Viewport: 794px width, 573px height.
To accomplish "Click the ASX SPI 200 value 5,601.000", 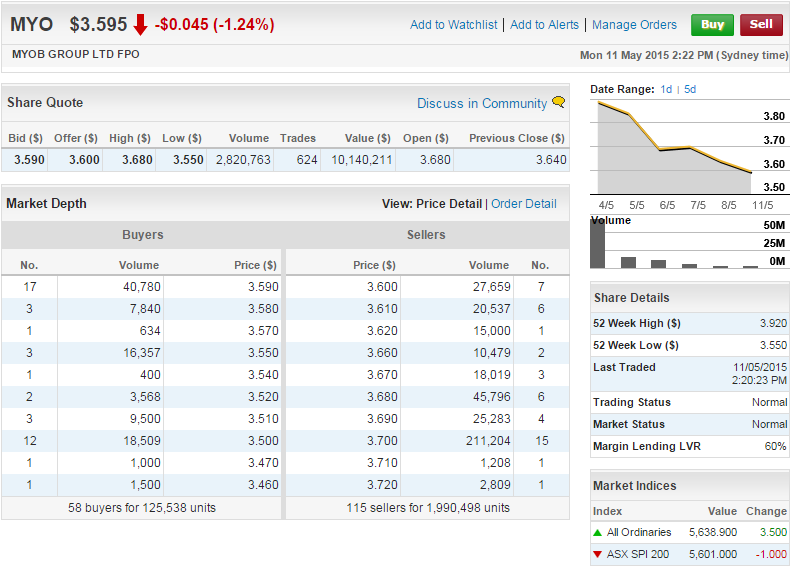I will [x=713, y=554].
